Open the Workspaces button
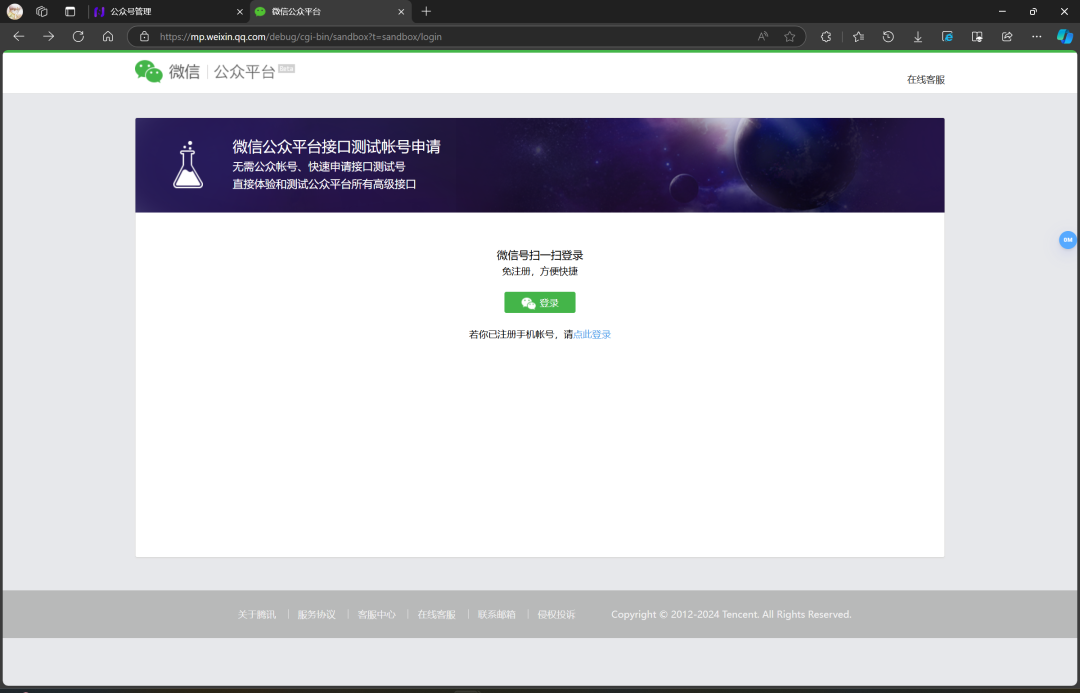Image resolution: width=1080 pixels, height=693 pixels. (42, 12)
